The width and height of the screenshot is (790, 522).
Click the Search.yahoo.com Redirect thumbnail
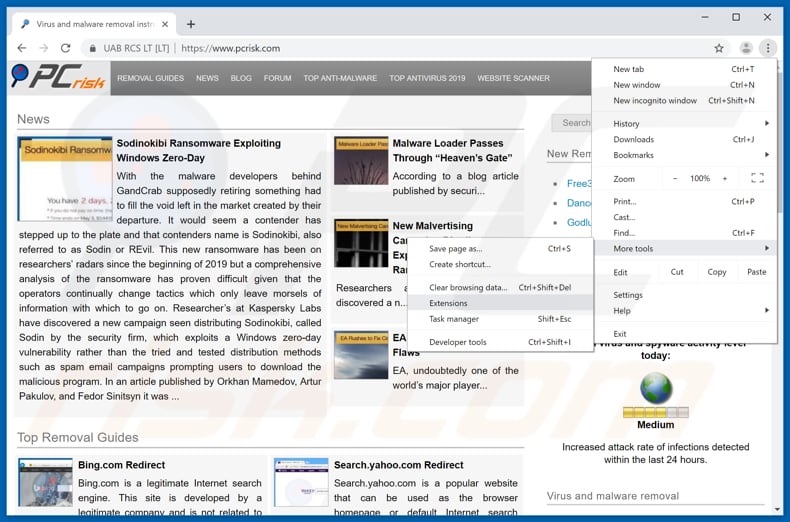point(301,482)
